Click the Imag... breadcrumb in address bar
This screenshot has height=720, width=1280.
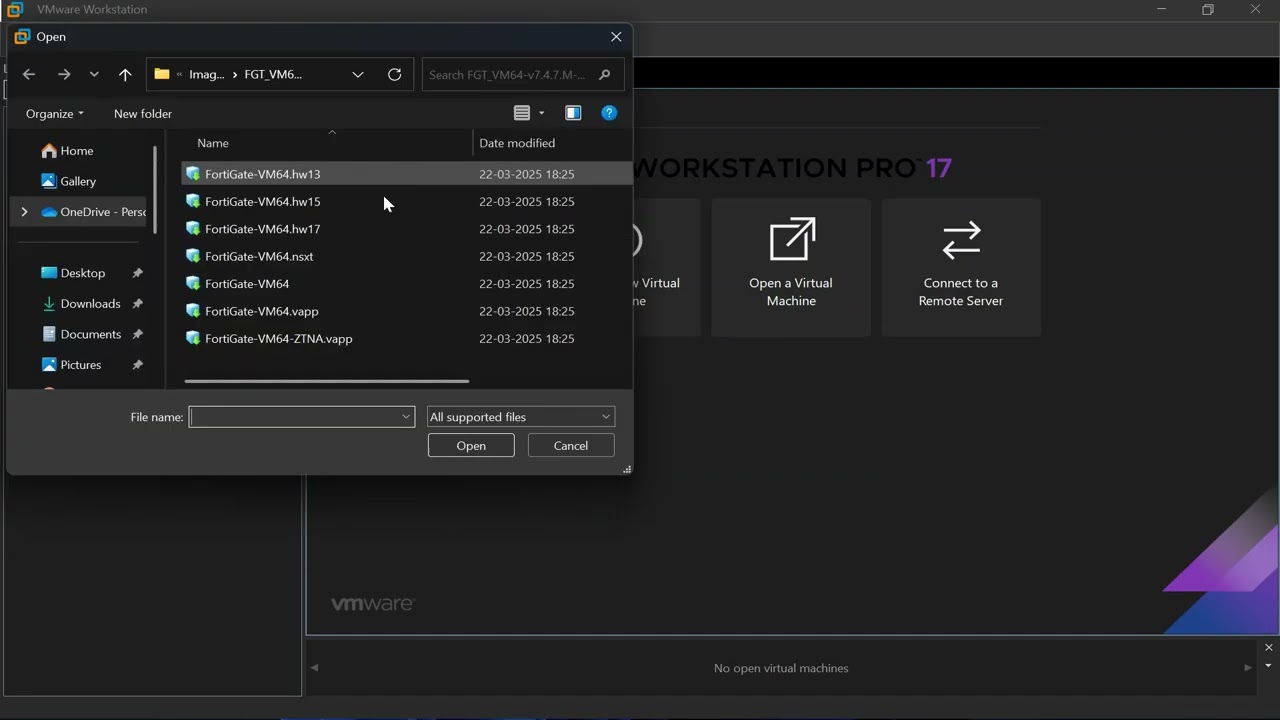(x=207, y=74)
